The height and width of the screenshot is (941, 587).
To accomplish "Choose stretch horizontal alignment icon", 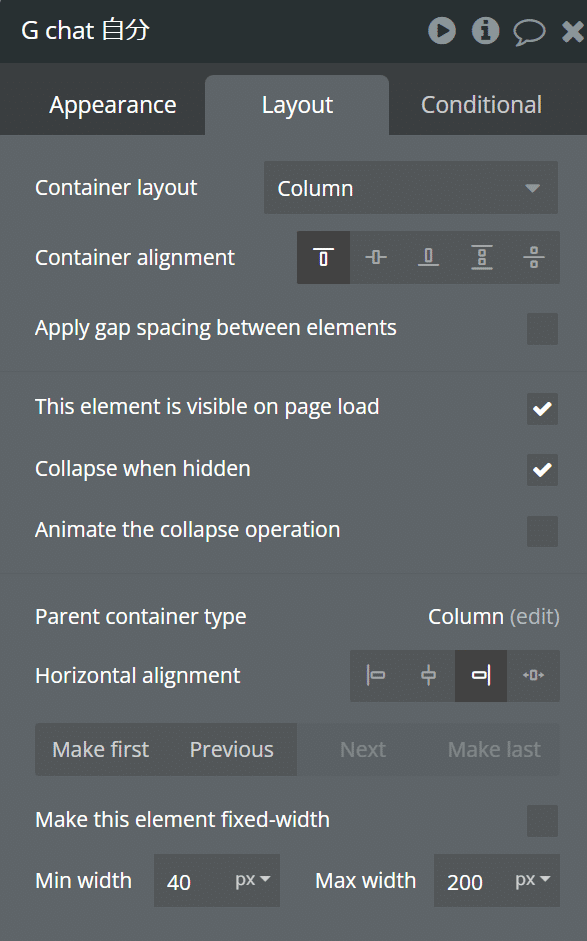I will [x=534, y=676].
